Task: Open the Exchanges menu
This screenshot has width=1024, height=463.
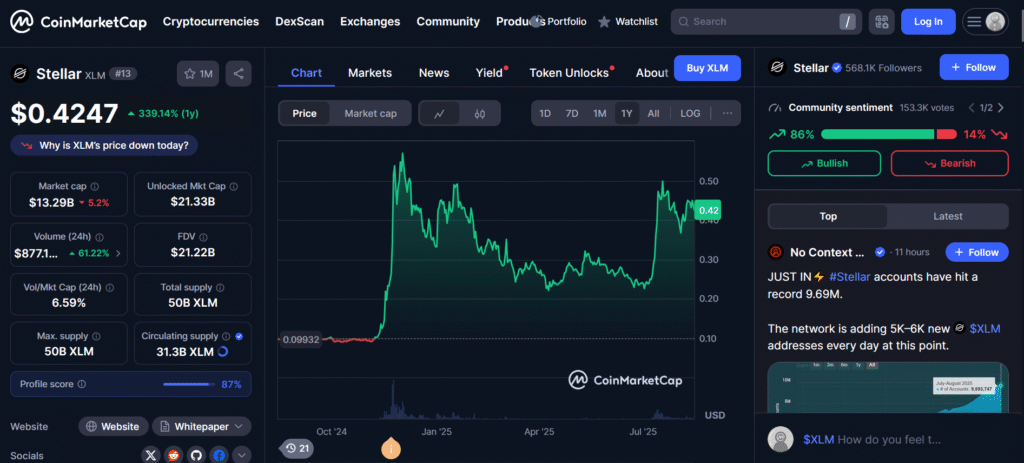Action: click(x=370, y=22)
